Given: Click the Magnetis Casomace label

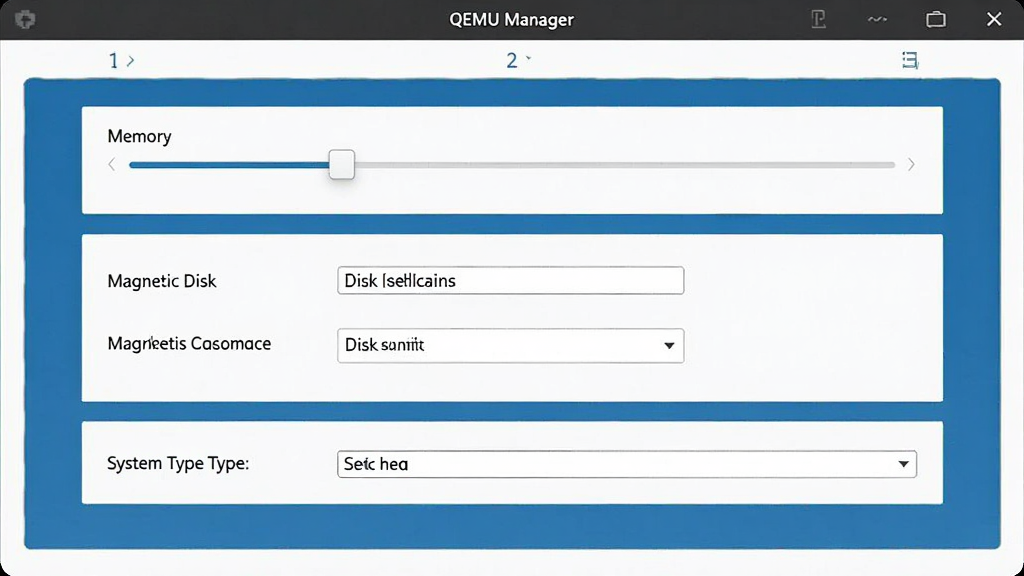Looking at the screenshot, I should [x=189, y=344].
